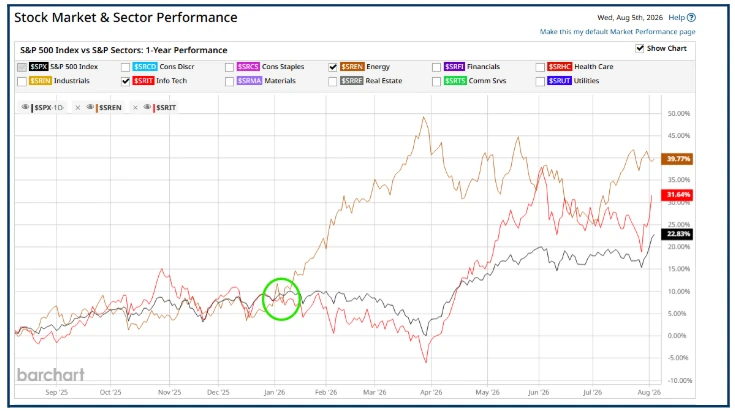This screenshot has width=735, height=411.
Task: Click the lavender $SRMA symbol badge
Action: coord(249,81)
